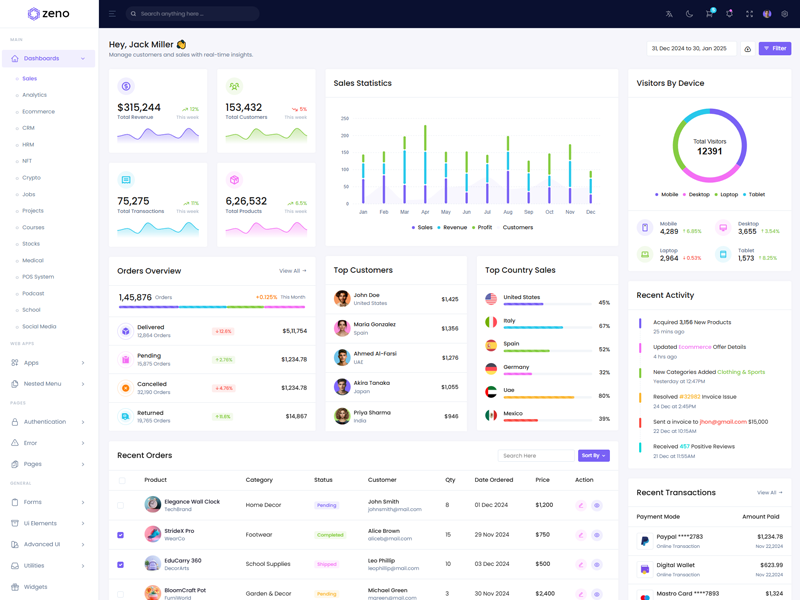This screenshot has width=800, height=600.
Task: Open the Sort By dropdown
Action: pos(593,456)
